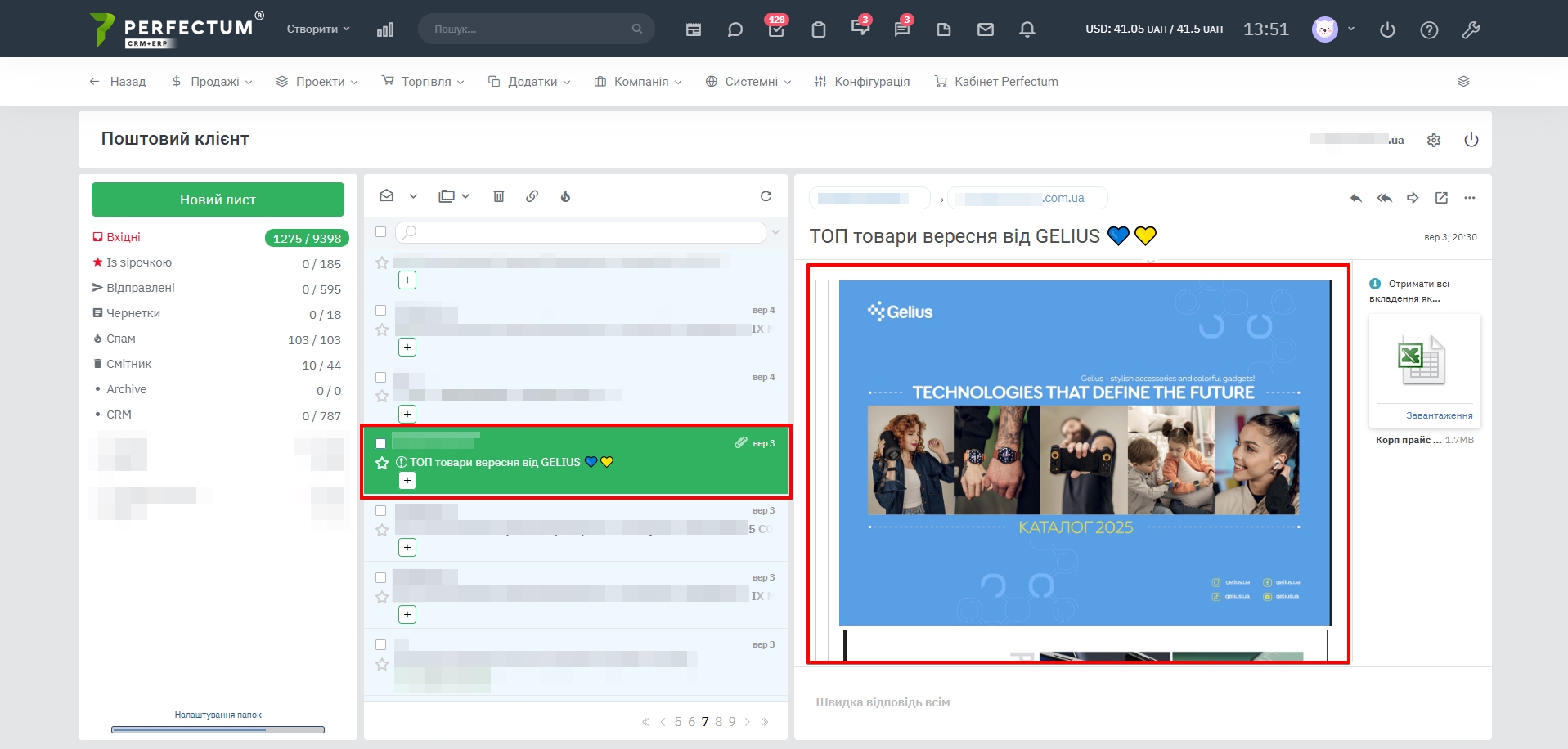Delete selected emails with trash icon

coord(499,196)
